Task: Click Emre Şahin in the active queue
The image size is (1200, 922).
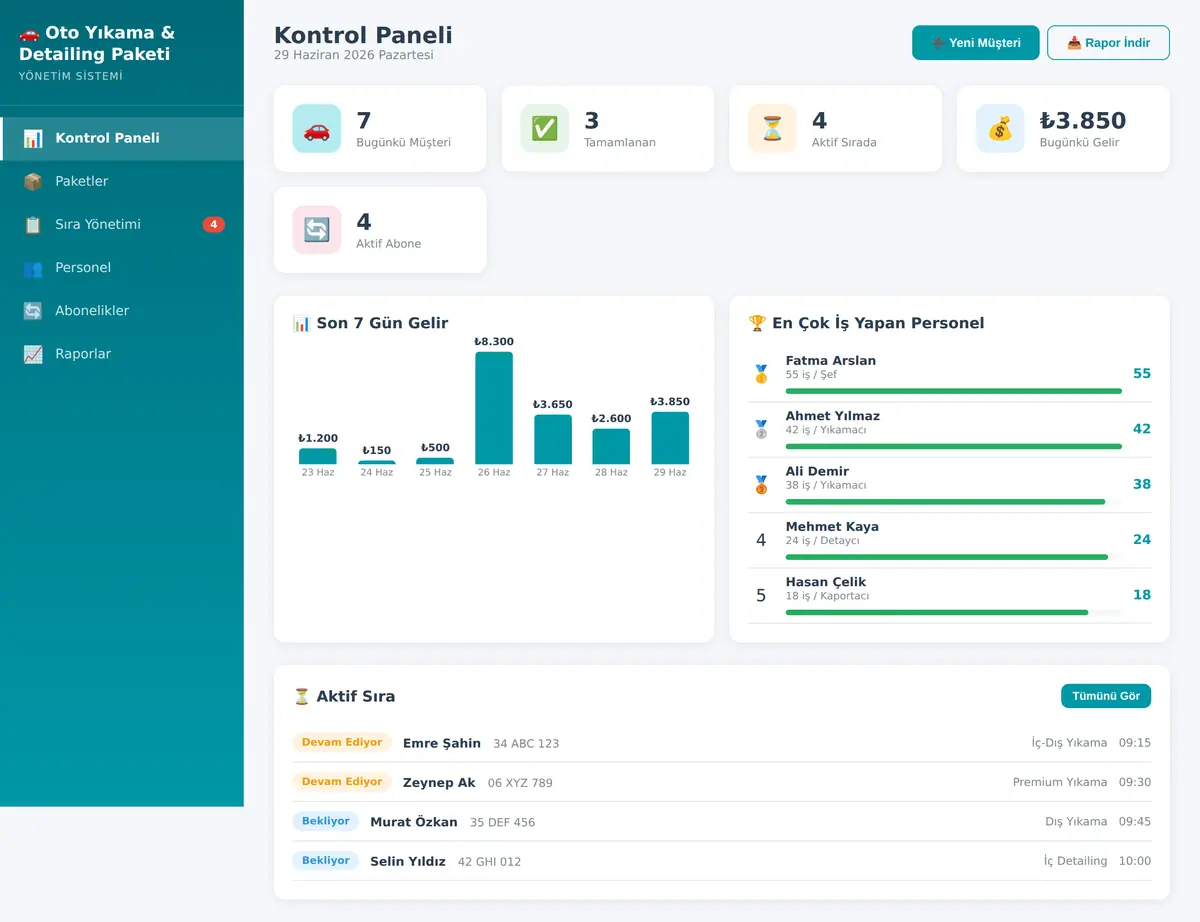Action: (x=442, y=743)
